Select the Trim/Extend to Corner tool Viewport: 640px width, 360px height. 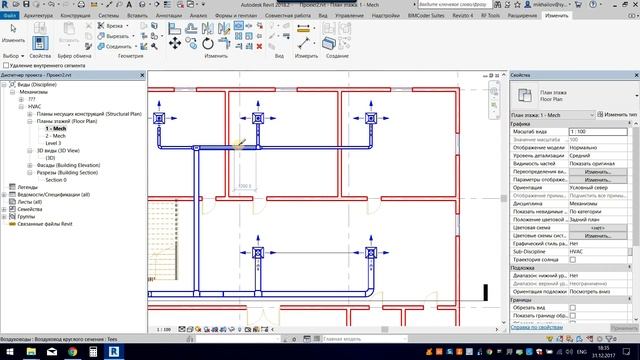(224, 43)
